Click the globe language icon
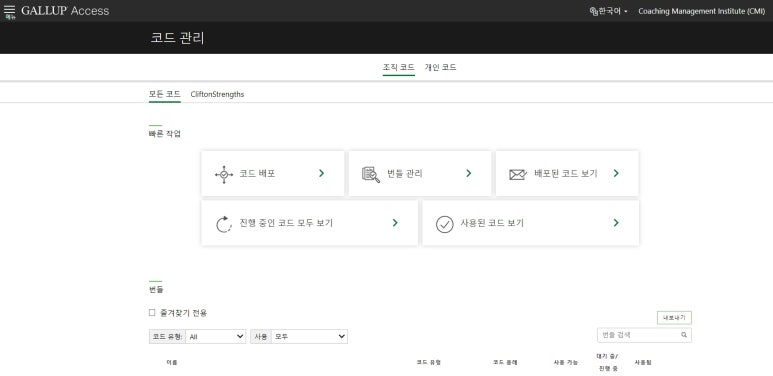This screenshot has width=773, height=376. [594, 11]
